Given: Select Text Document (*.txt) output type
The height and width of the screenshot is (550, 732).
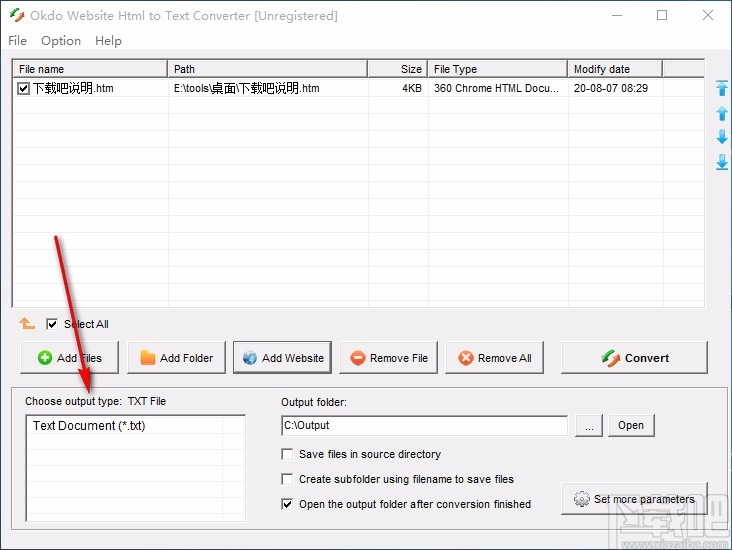Looking at the screenshot, I should [x=89, y=426].
